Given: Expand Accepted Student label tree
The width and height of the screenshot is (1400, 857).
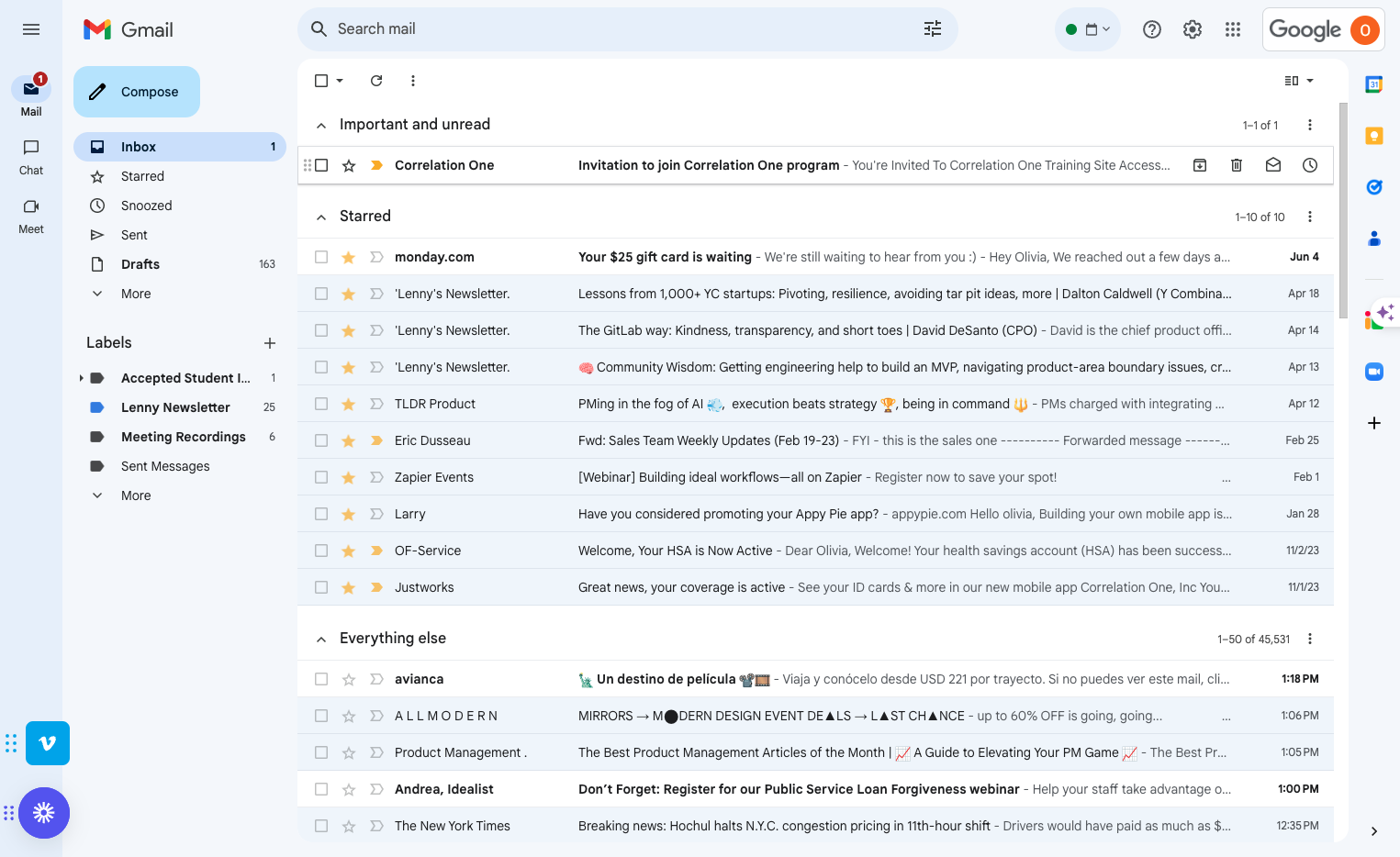Looking at the screenshot, I should (81, 378).
